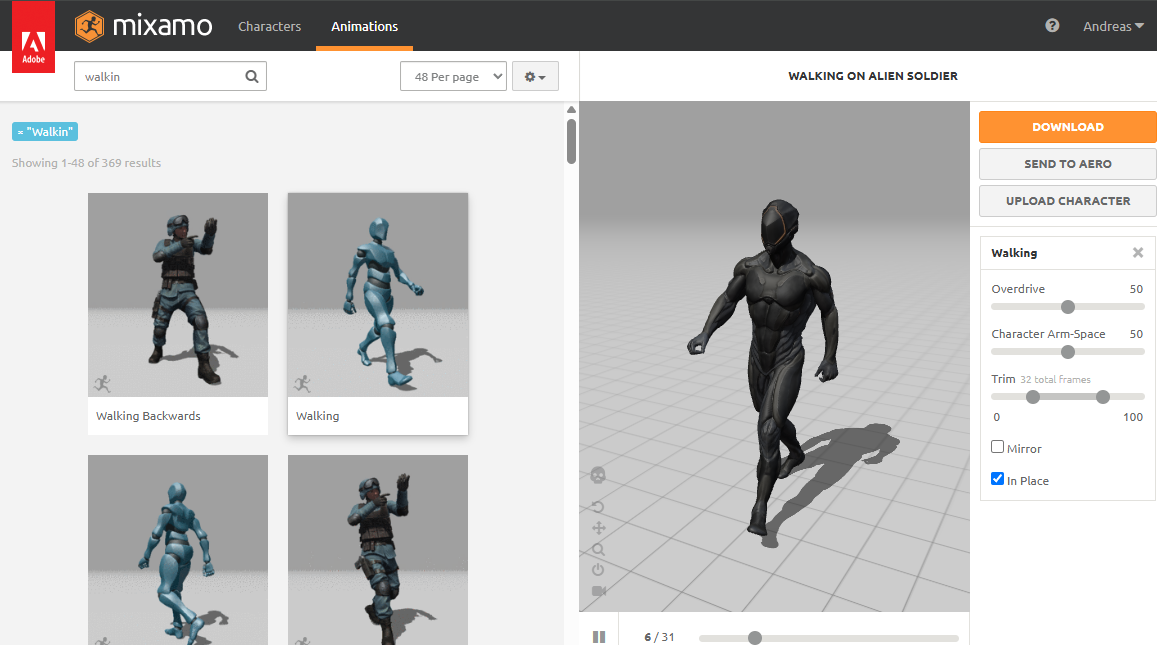Viewport: 1157px width, 645px height.
Task: Click the Walking panel title
Action: pos(1014,252)
